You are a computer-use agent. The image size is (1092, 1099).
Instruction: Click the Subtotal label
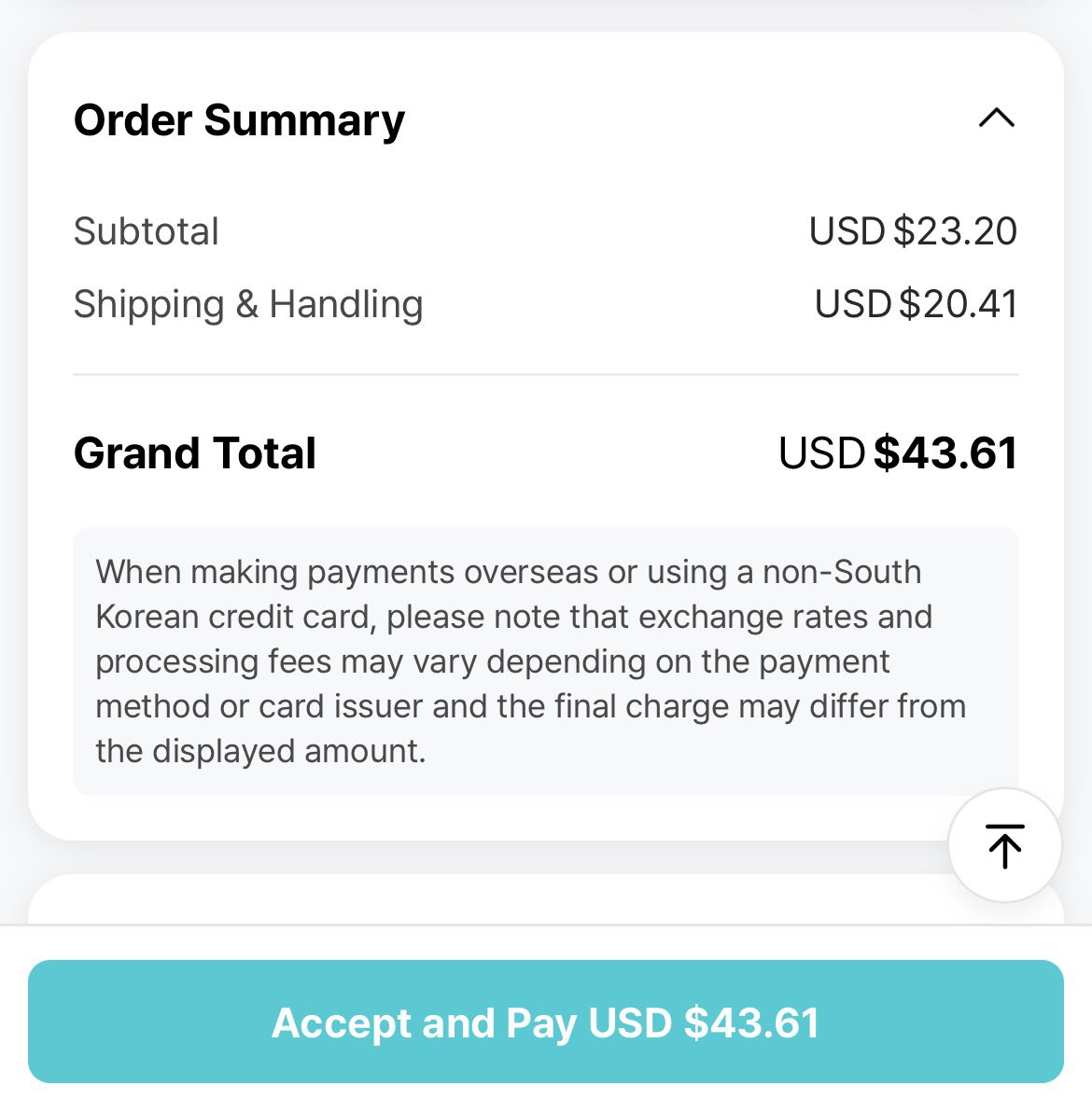coord(147,231)
